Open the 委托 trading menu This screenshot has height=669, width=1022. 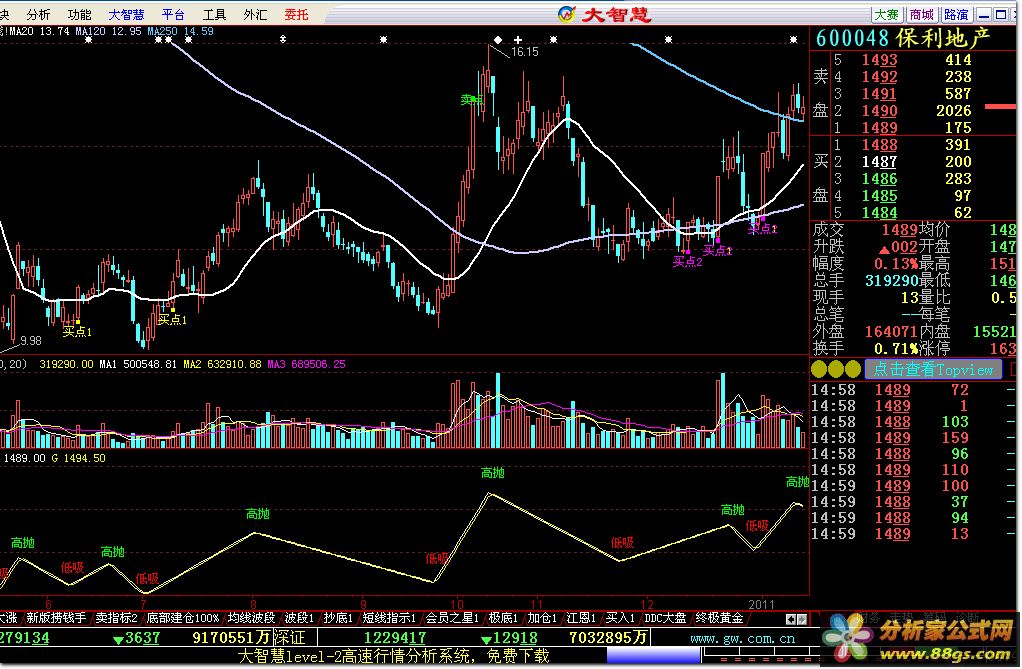[297, 14]
